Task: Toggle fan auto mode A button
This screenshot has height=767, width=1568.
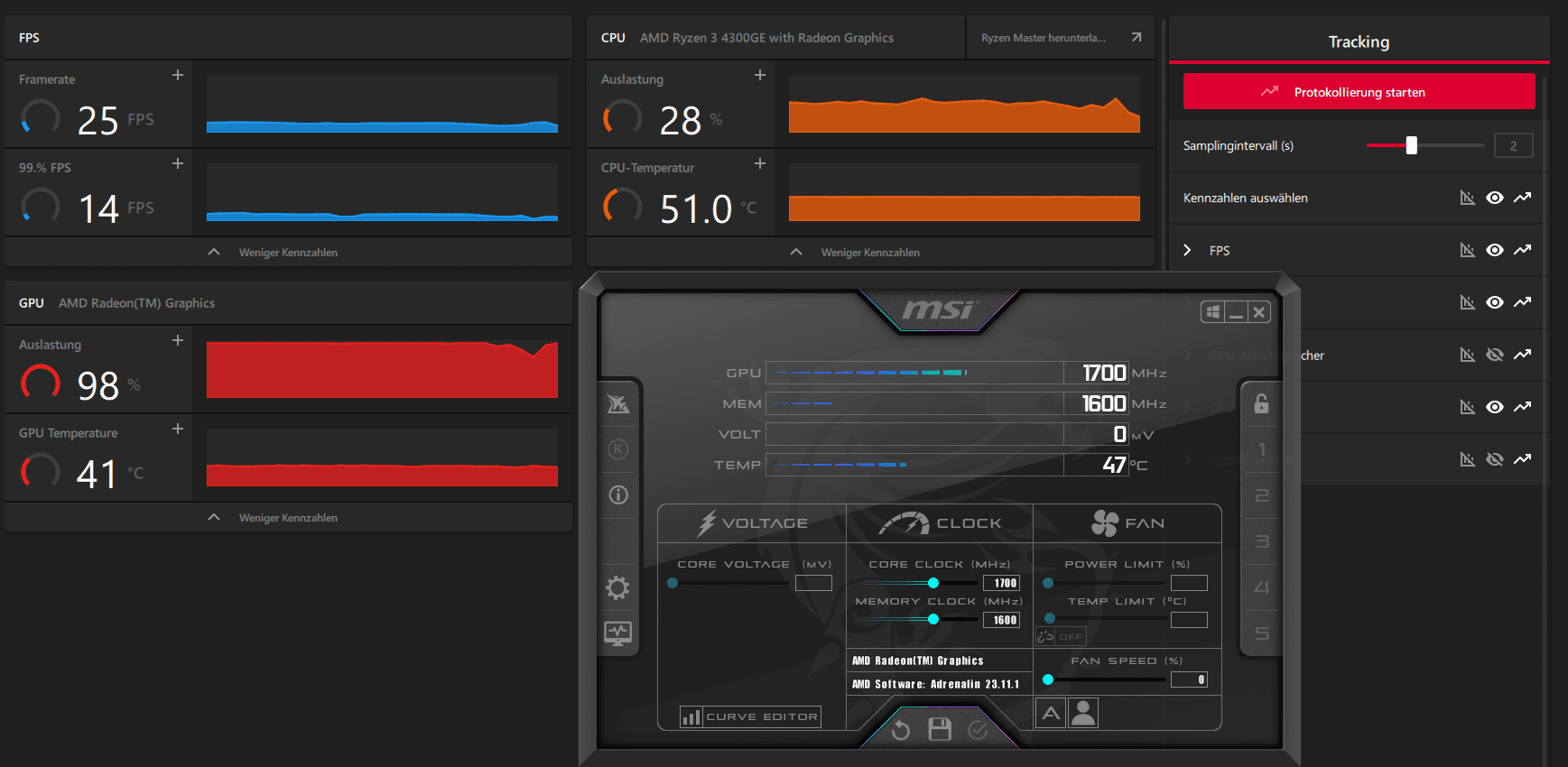Action: click(x=1051, y=713)
